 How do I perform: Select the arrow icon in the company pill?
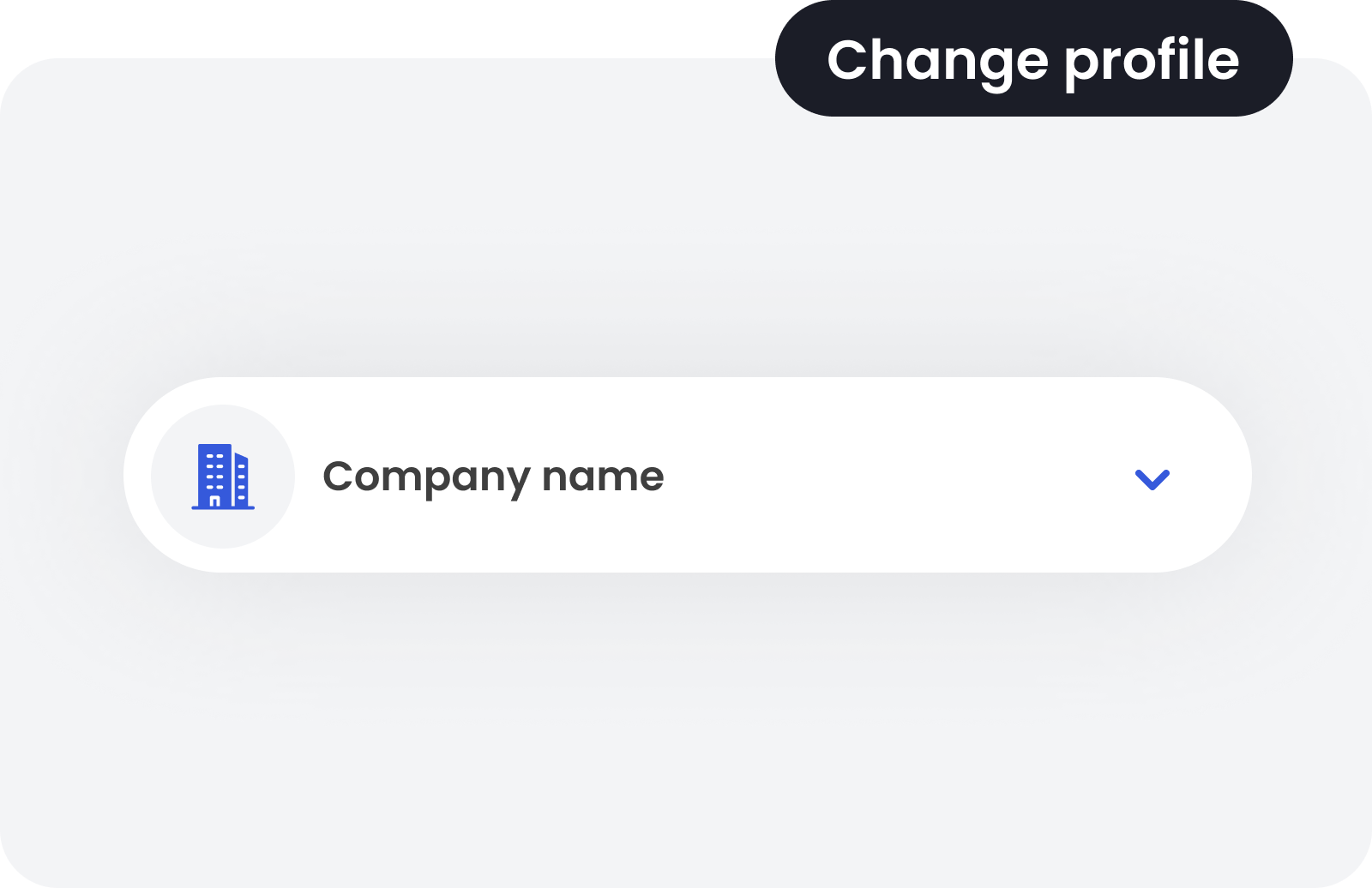click(x=1152, y=479)
